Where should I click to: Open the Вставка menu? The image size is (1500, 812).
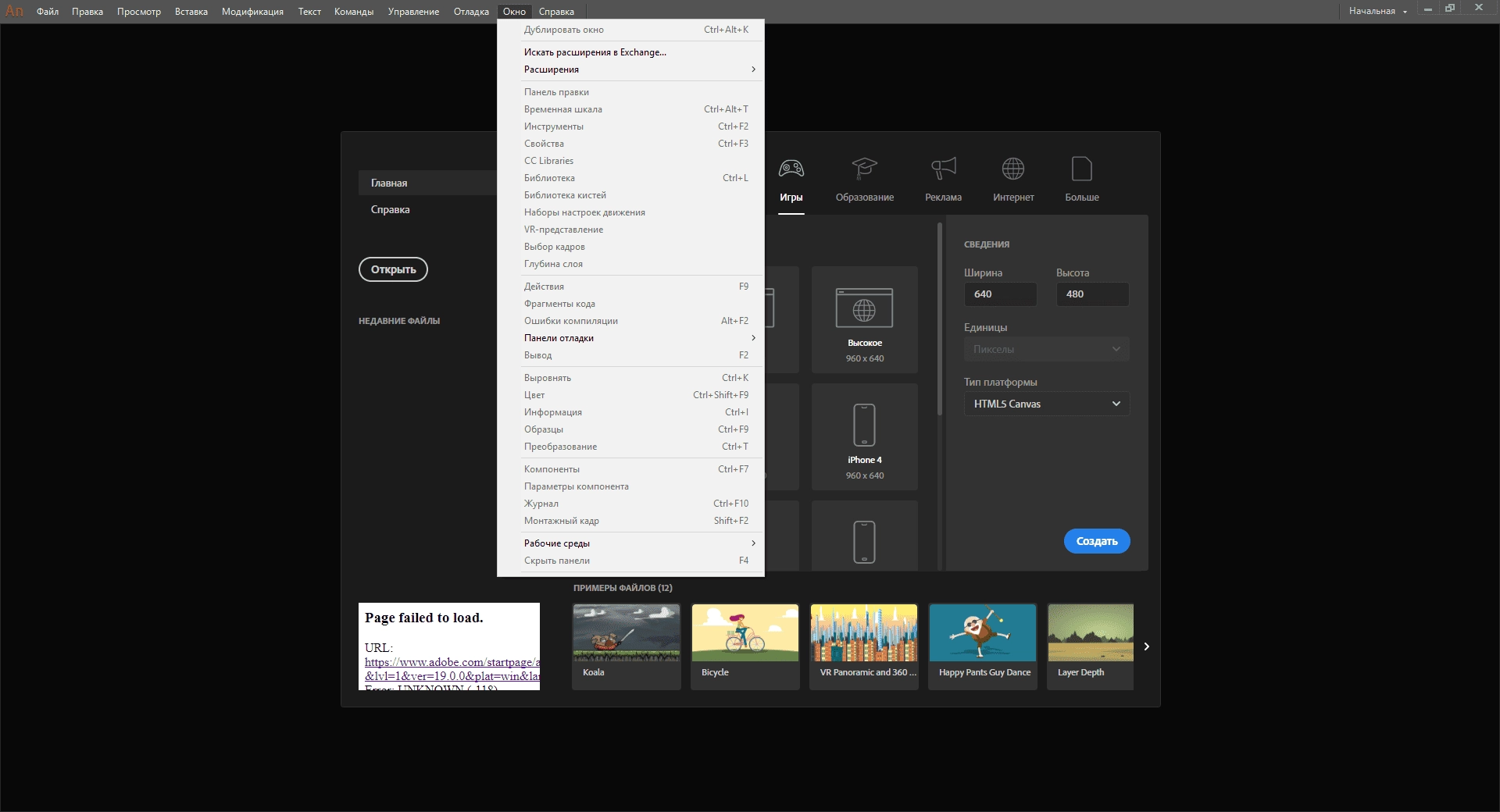pyautogui.click(x=191, y=11)
